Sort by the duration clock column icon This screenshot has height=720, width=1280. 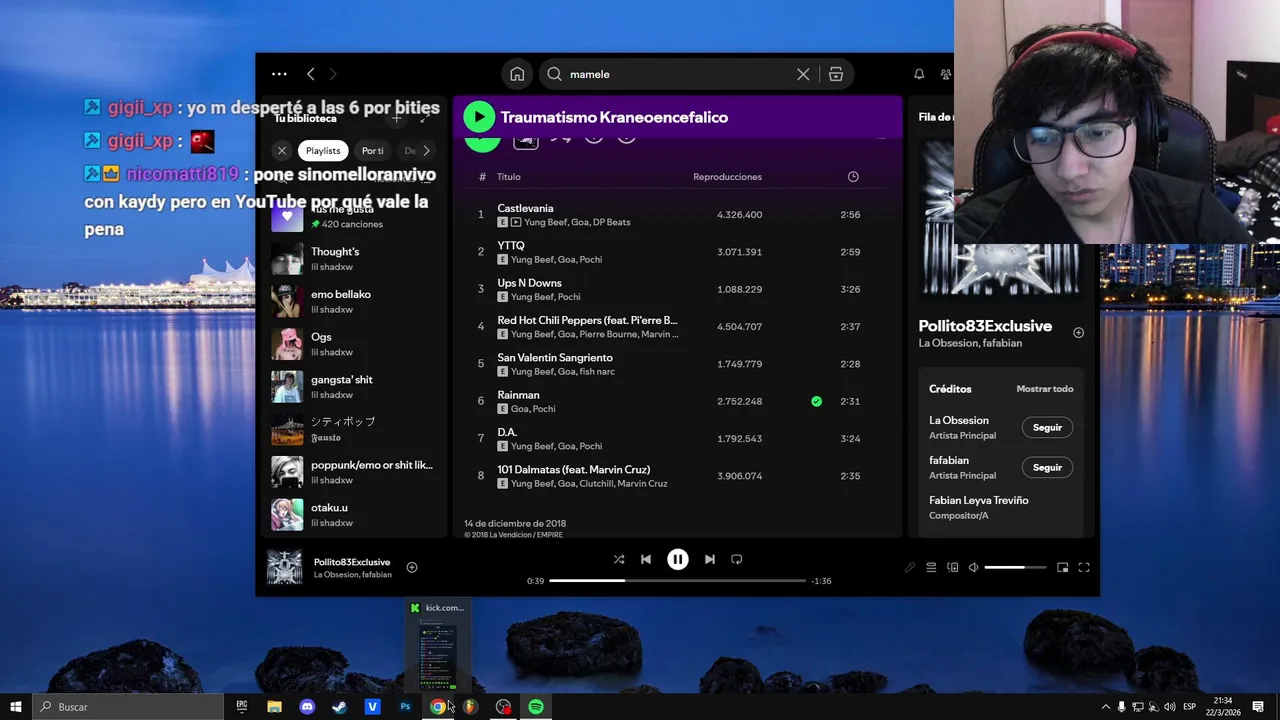[853, 177]
